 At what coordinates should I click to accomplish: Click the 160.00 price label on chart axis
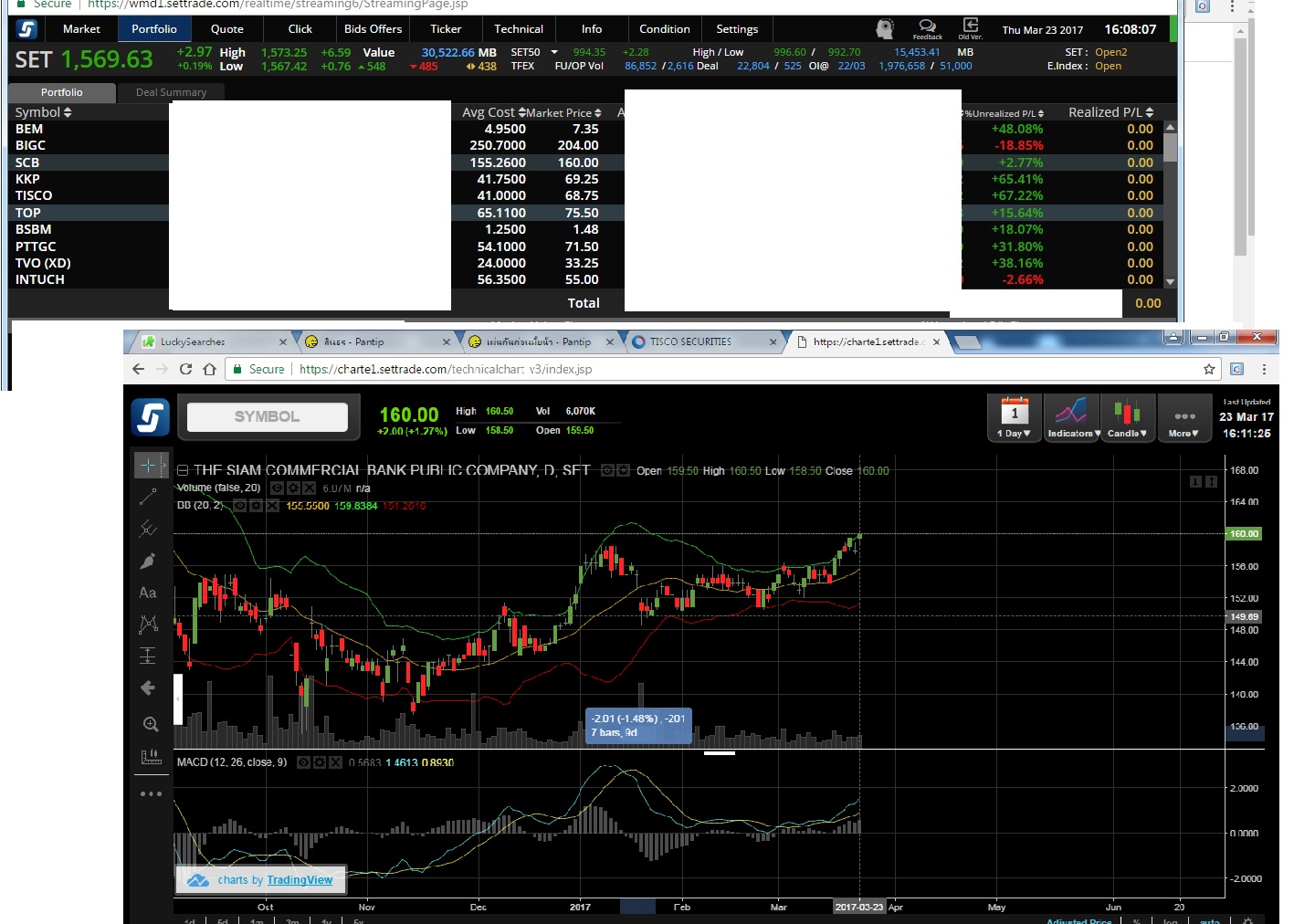[x=1244, y=533]
